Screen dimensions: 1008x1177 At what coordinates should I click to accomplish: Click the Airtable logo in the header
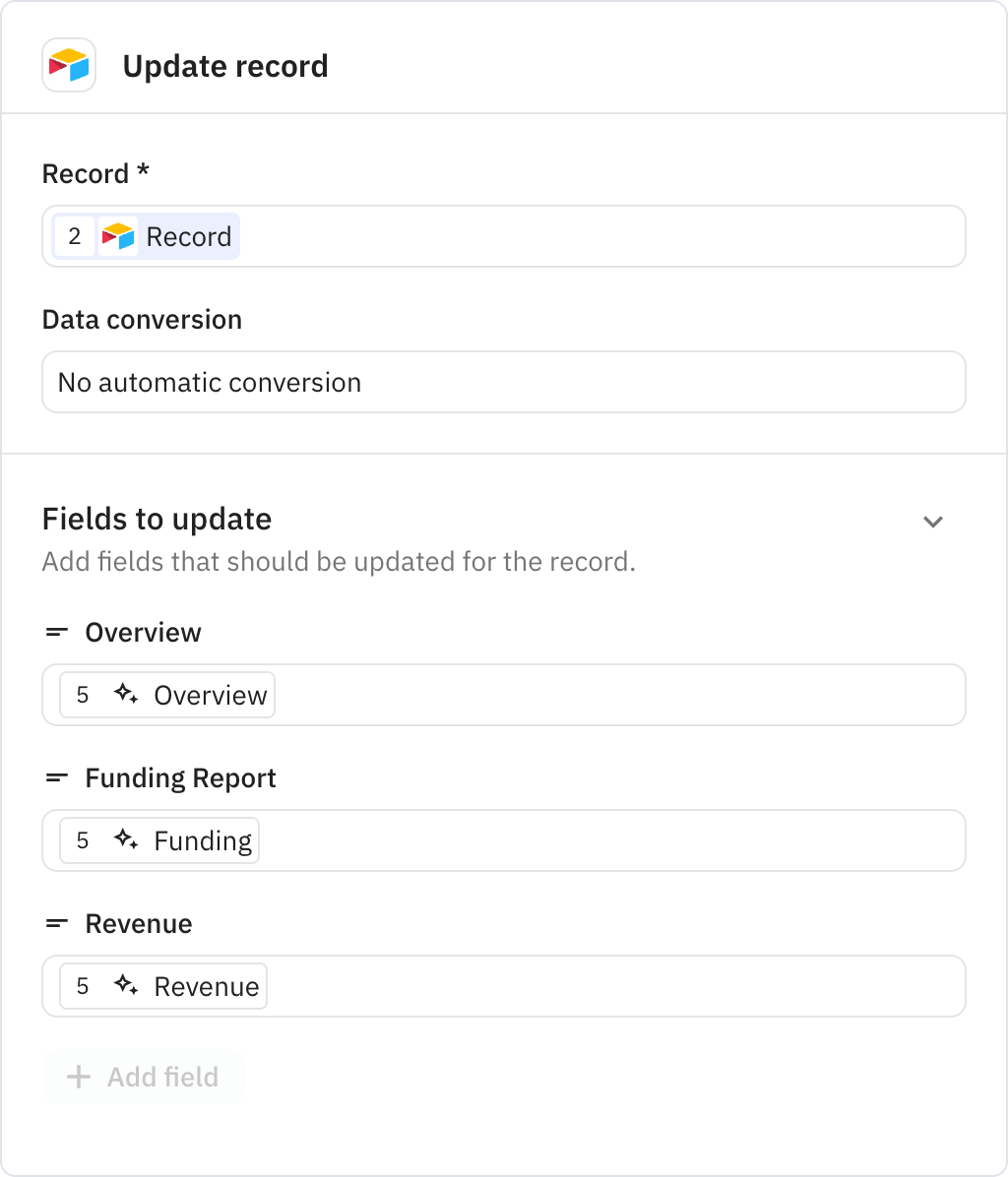[x=68, y=65]
